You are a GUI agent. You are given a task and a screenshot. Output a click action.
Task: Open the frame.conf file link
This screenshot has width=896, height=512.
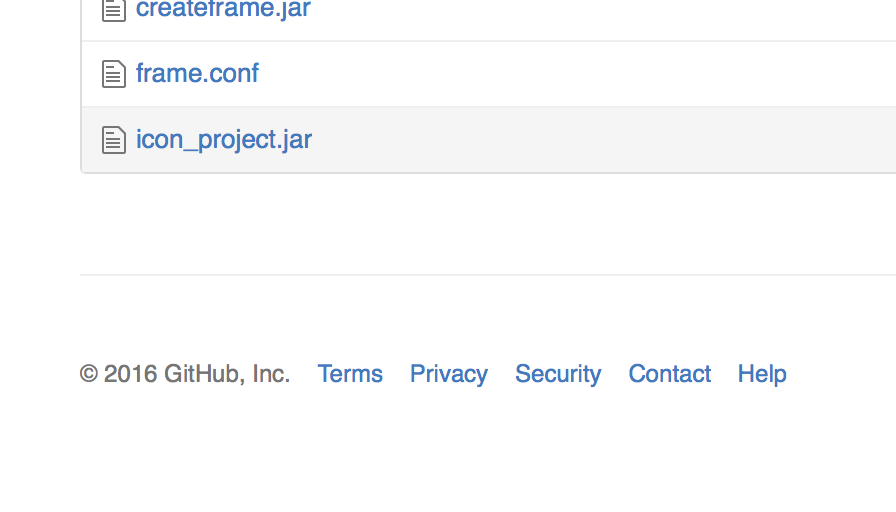(197, 74)
